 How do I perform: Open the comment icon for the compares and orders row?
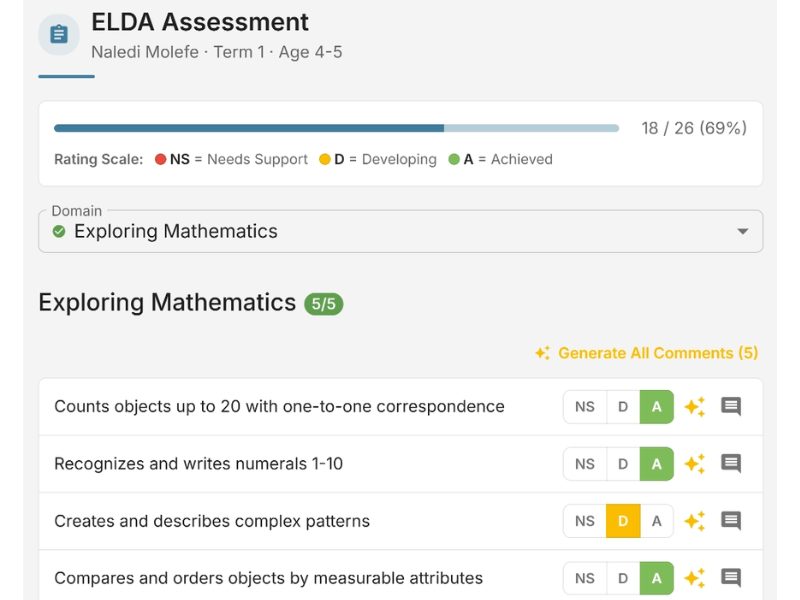[730, 577]
